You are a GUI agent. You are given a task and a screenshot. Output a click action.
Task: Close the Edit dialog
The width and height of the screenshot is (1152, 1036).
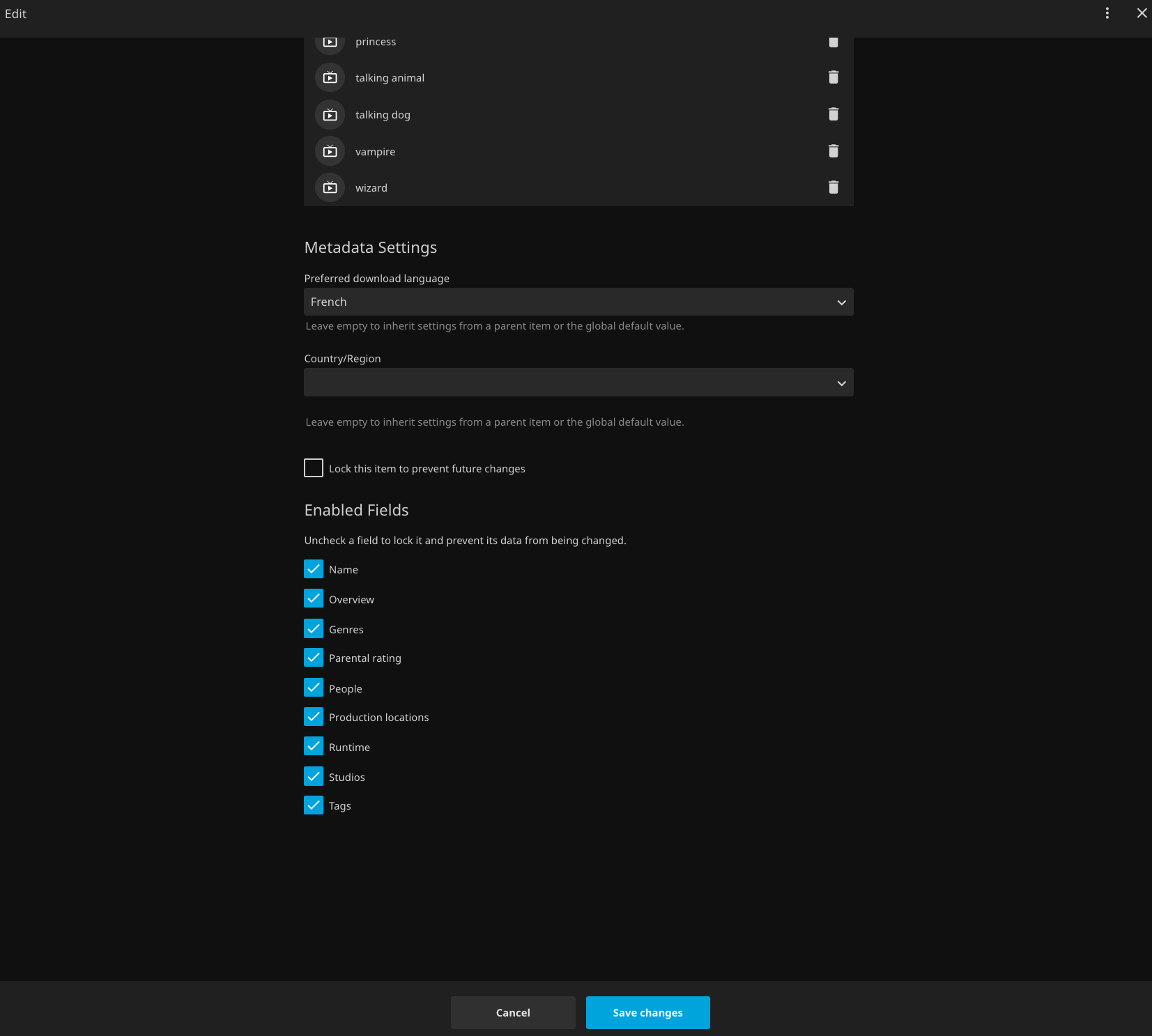tap(1142, 13)
